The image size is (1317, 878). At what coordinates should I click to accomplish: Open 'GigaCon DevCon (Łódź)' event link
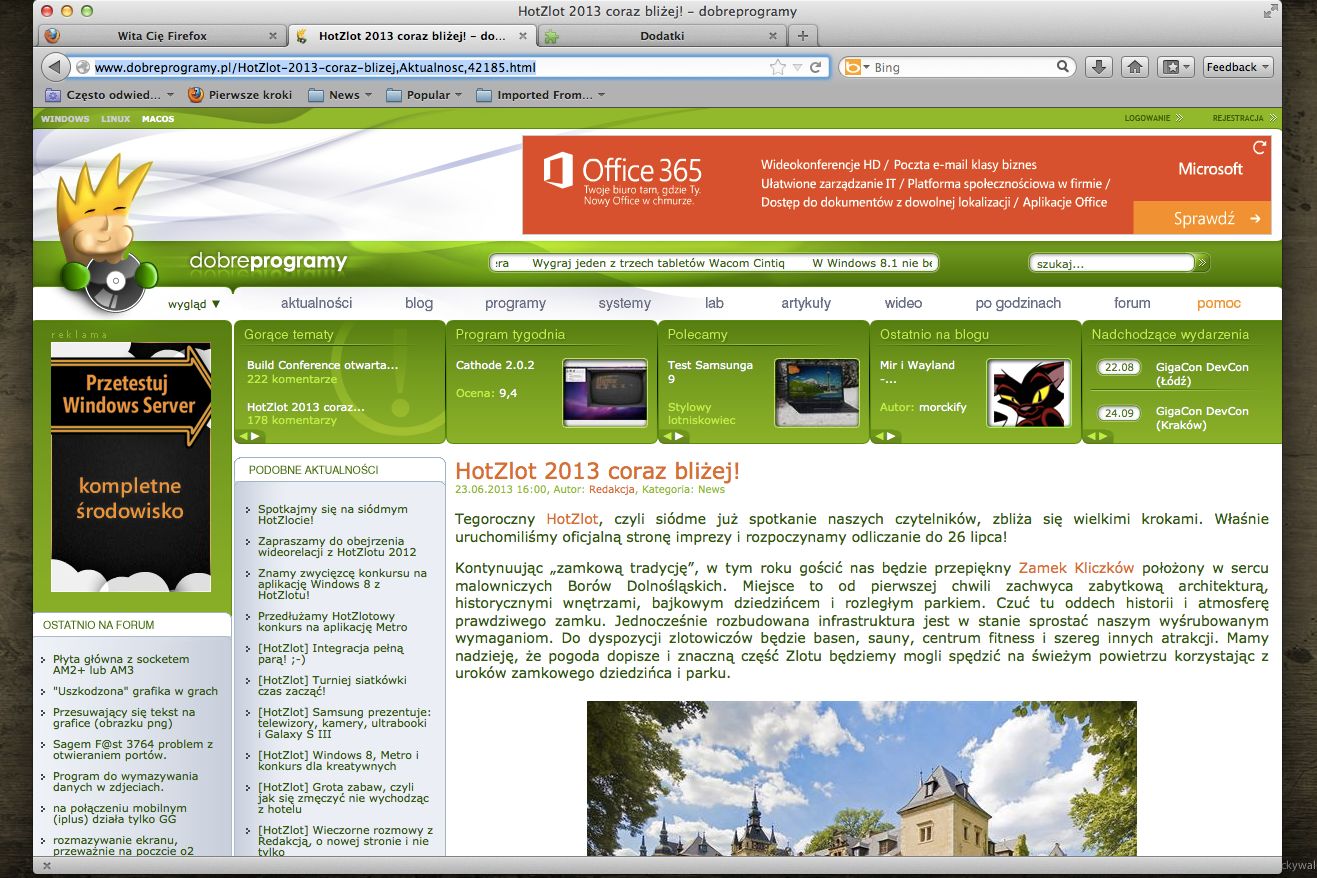(x=1202, y=374)
